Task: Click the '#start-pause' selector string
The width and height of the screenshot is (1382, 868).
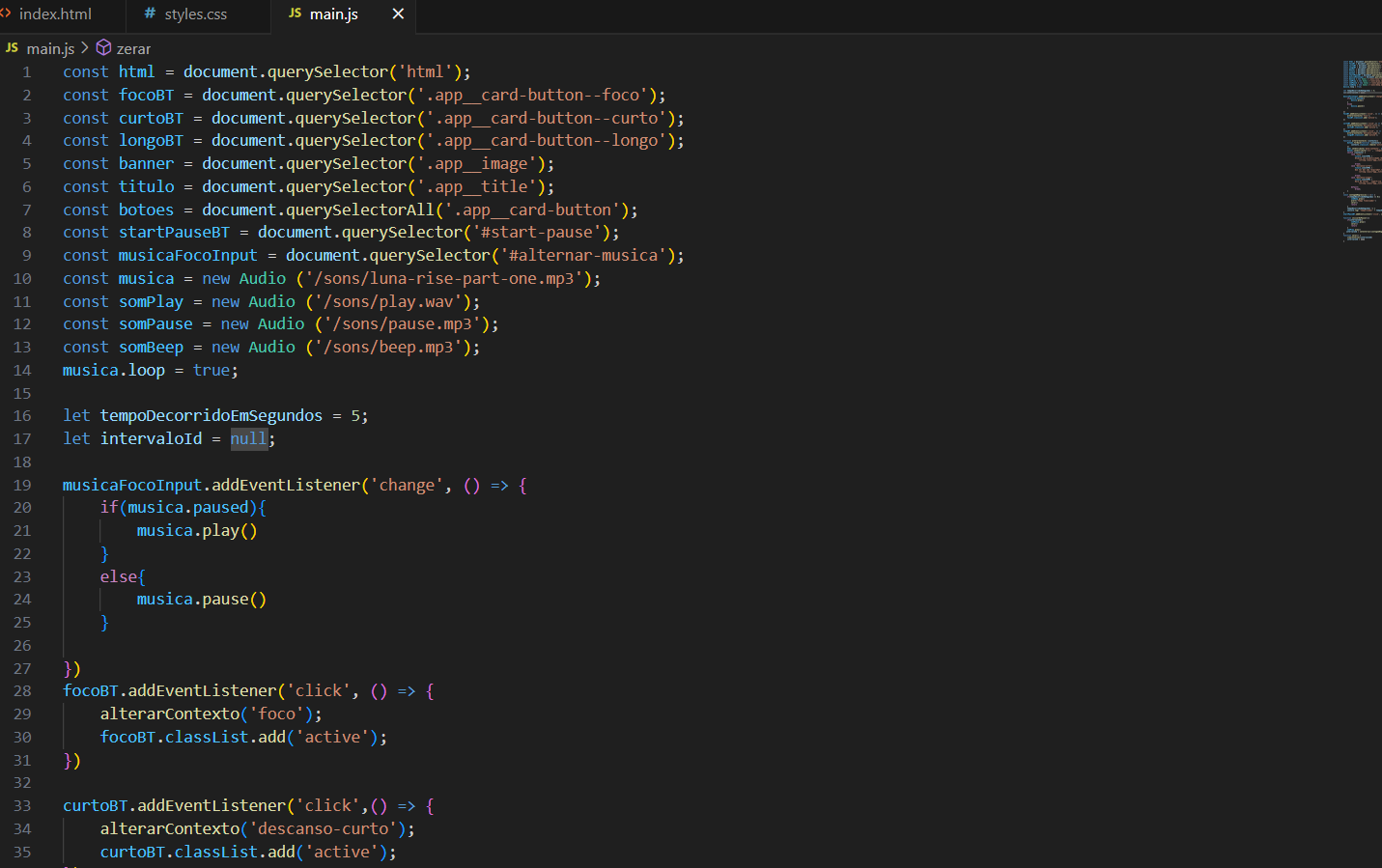Action: 537,232
